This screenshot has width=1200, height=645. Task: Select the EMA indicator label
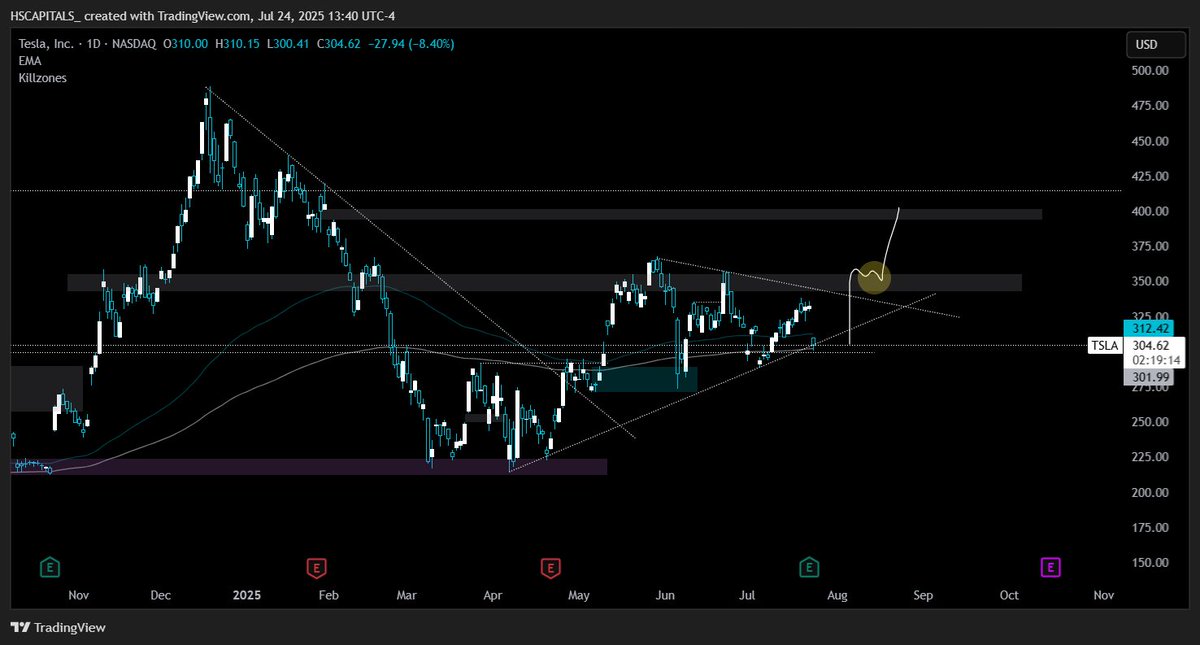[30, 61]
